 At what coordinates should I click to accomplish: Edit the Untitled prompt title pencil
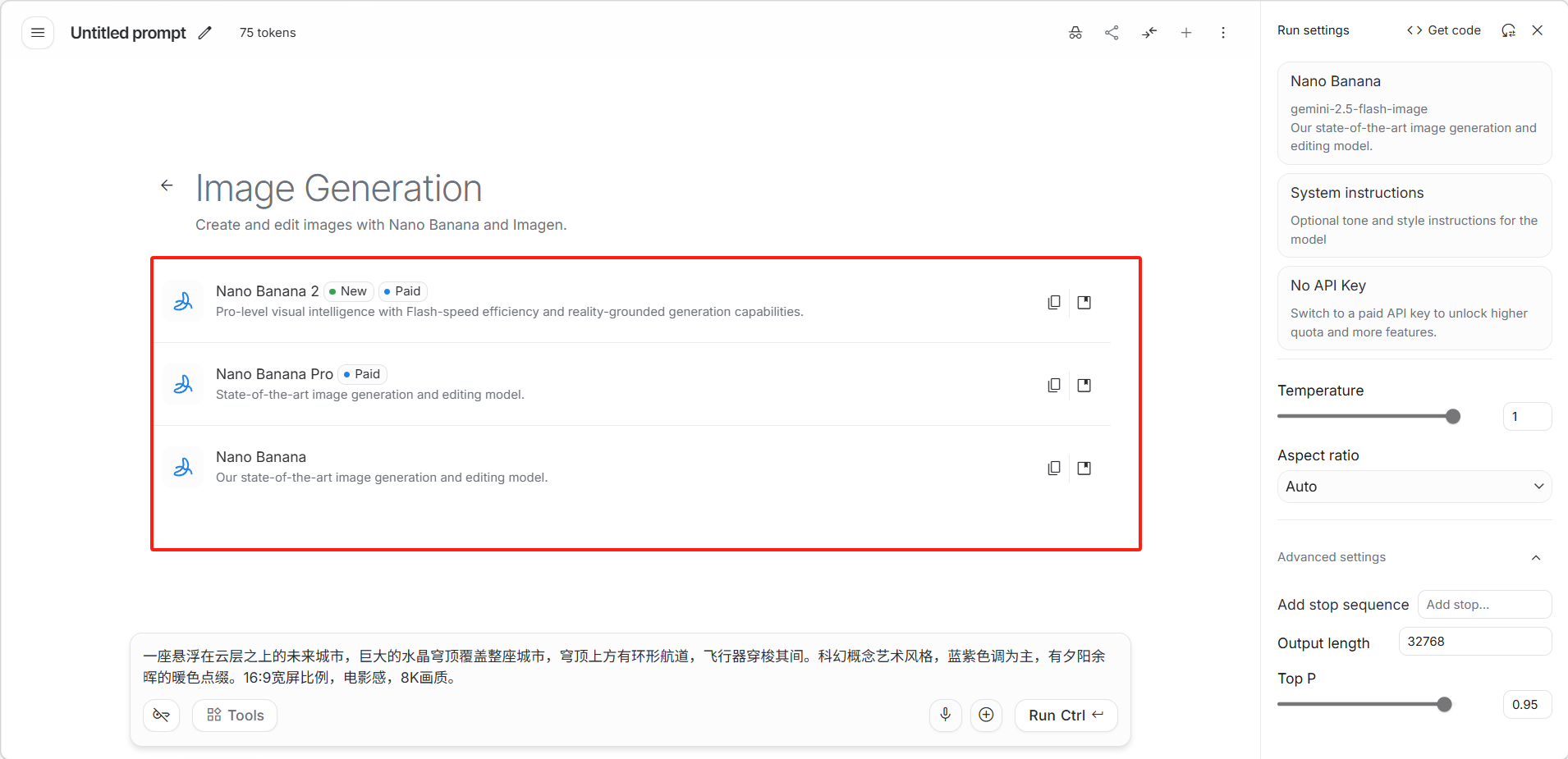(205, 33)
